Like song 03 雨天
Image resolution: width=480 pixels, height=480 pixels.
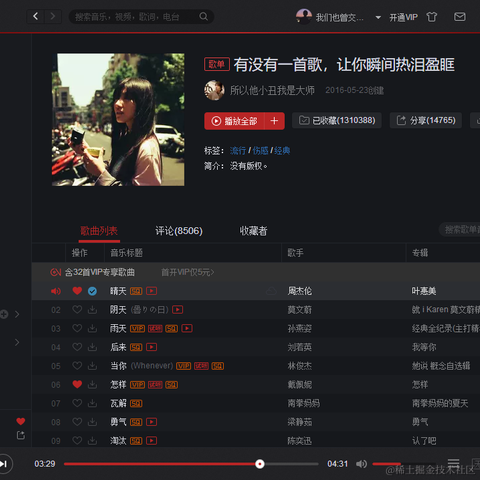click(77, 328)
